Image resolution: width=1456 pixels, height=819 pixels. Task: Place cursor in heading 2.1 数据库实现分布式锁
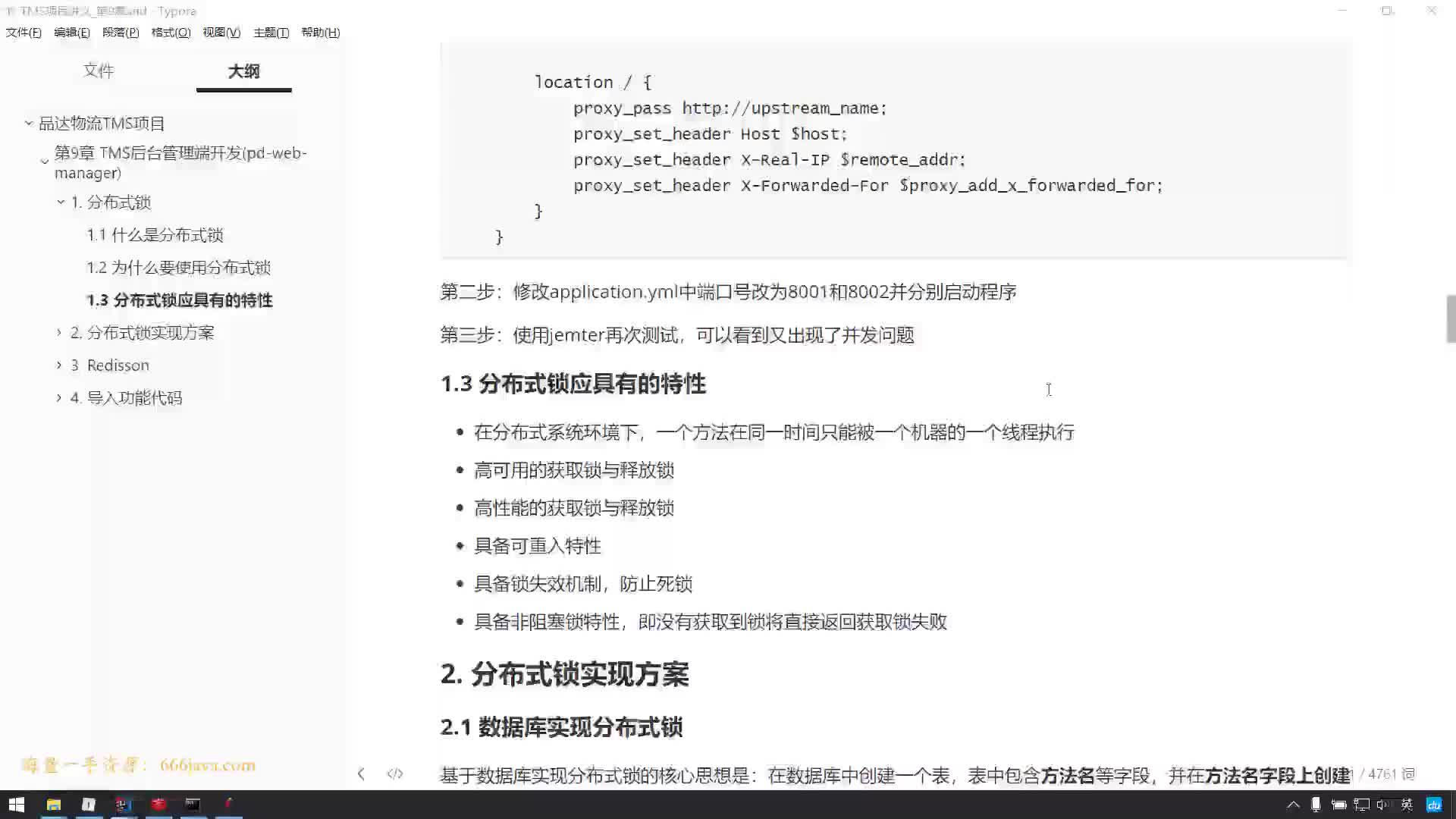point(561,727)
